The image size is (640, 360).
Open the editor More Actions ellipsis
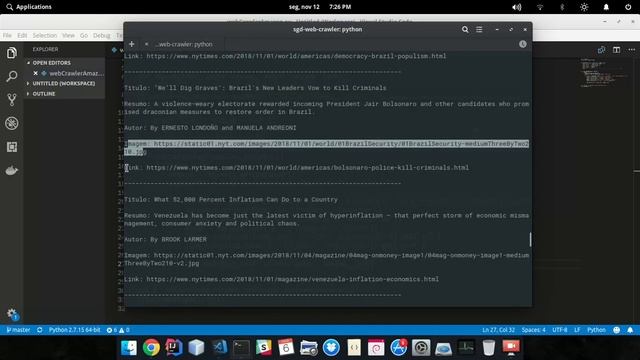coord(631,50)
